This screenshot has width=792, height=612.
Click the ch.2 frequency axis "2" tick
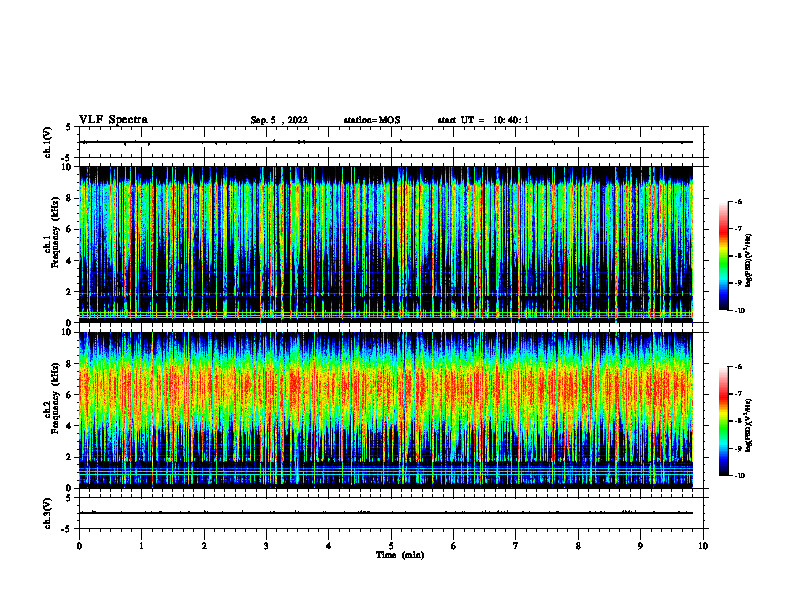tap(69, 457)
